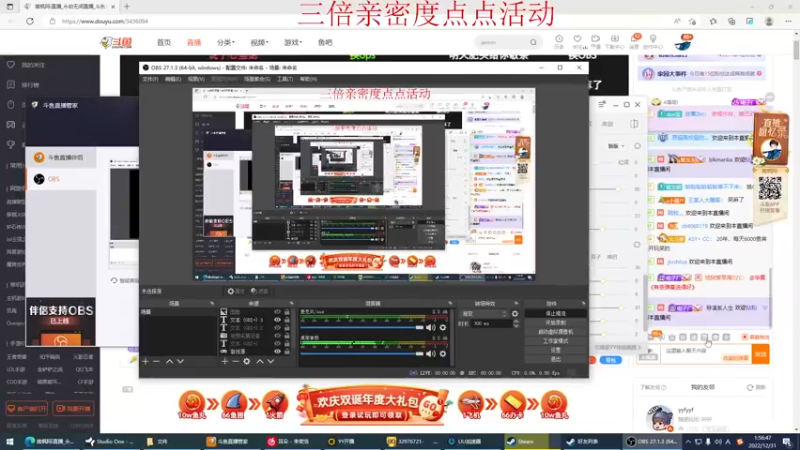Open the 滤镜 filters button in OBS

(260, 291)
